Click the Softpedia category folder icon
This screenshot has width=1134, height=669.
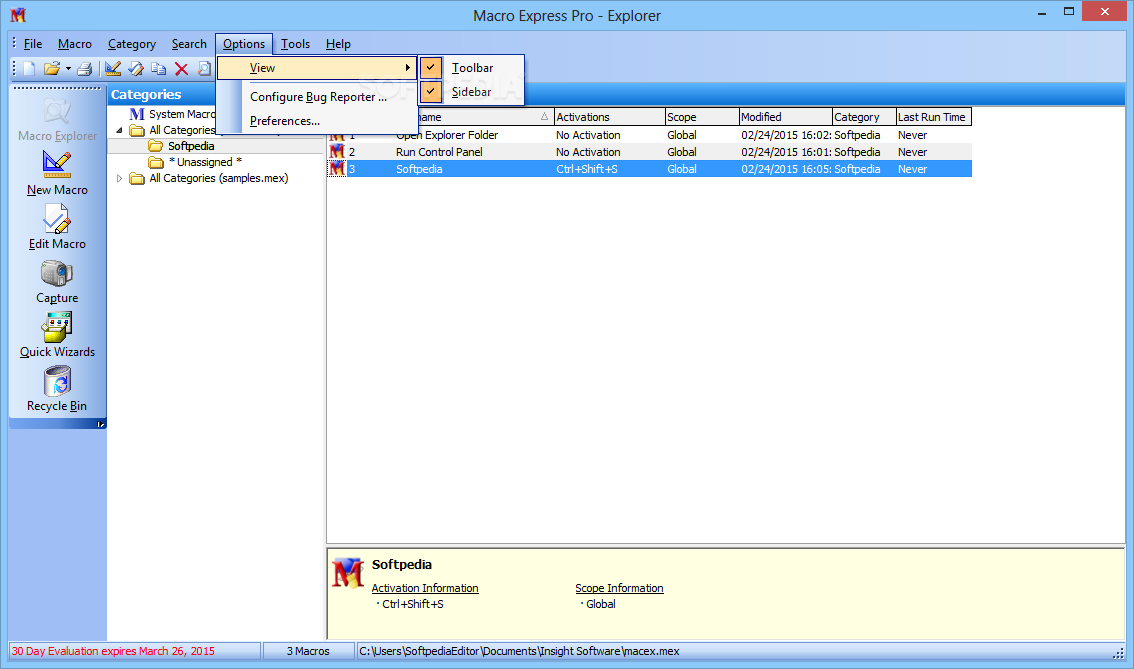(x=155, y=146)
